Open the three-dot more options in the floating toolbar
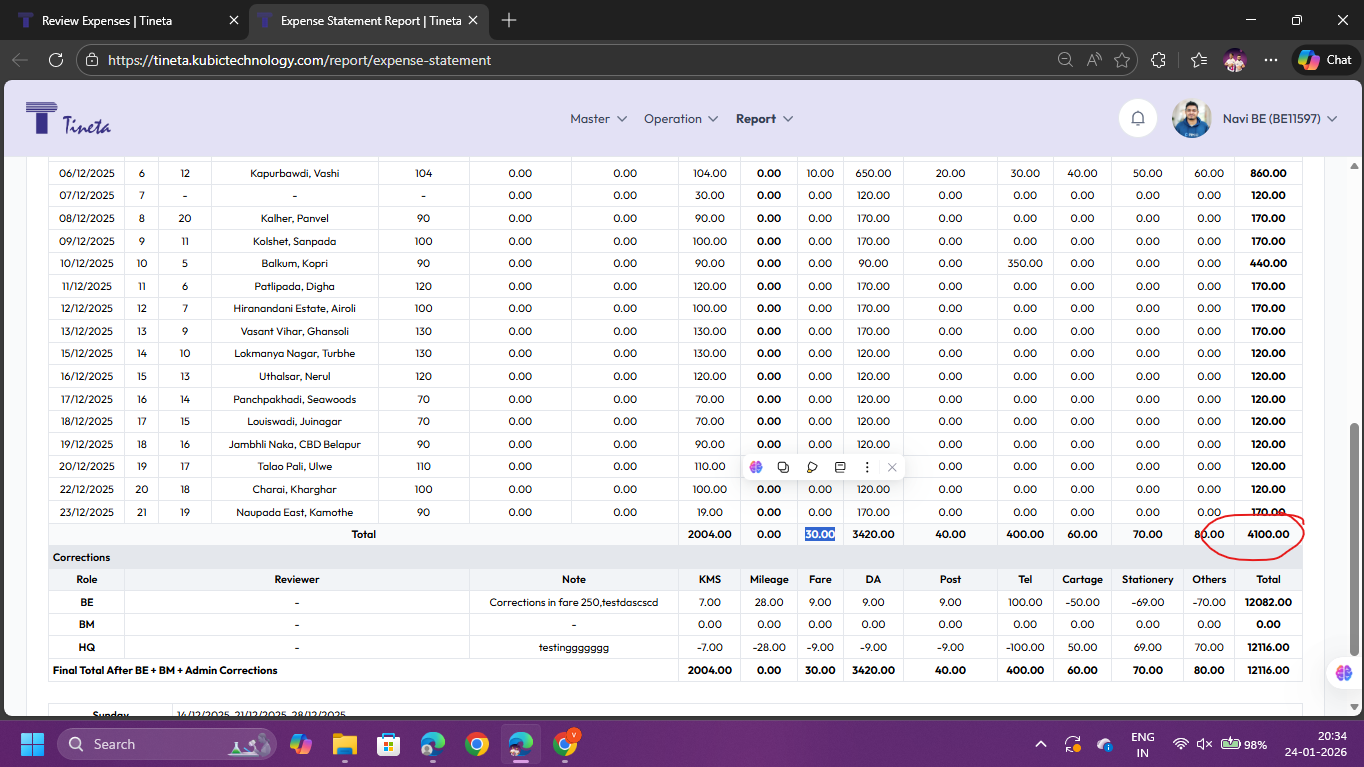The width and height of the screenshot is (1364, 767). point(867,467)
